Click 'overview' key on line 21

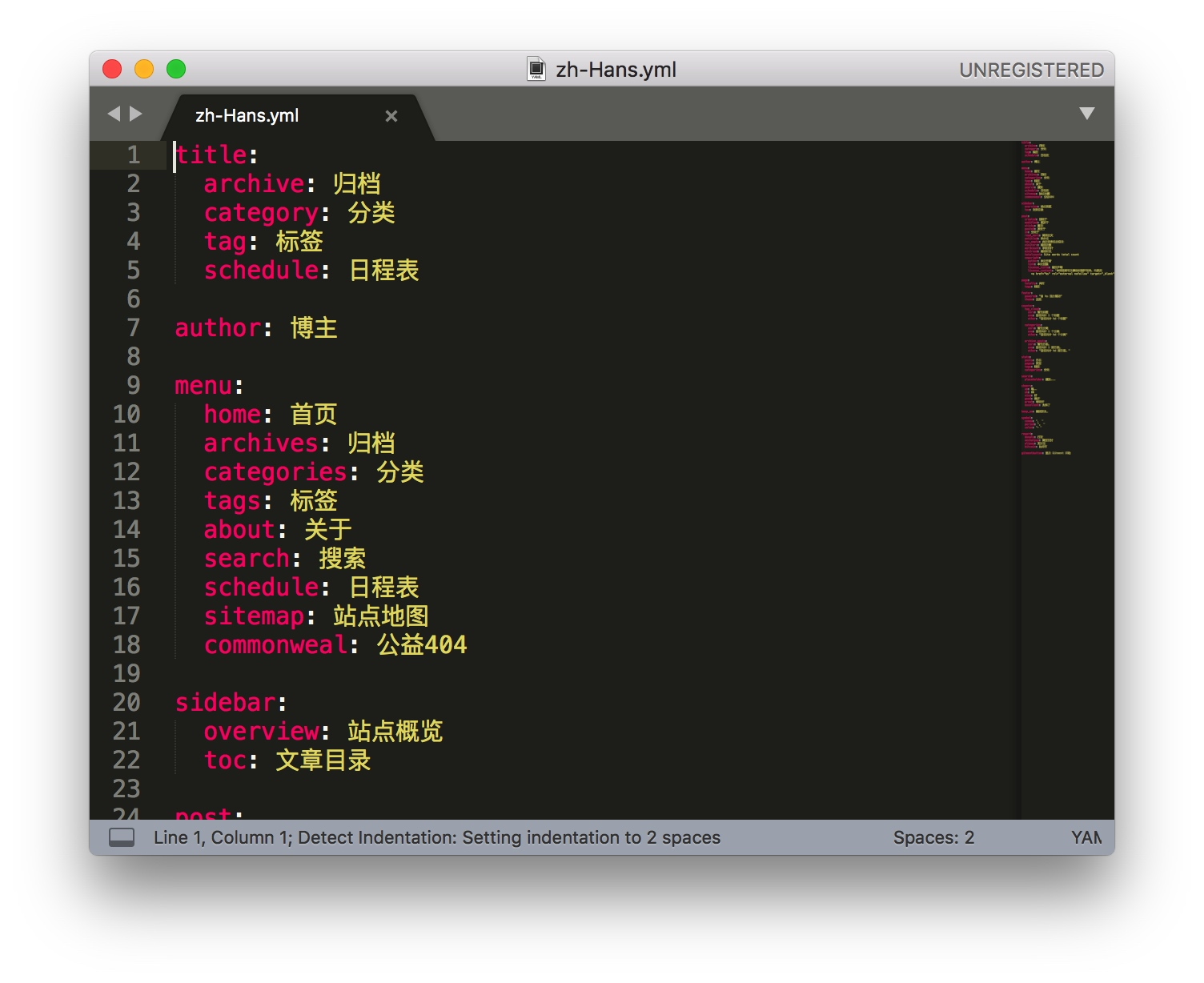point(261,731)
